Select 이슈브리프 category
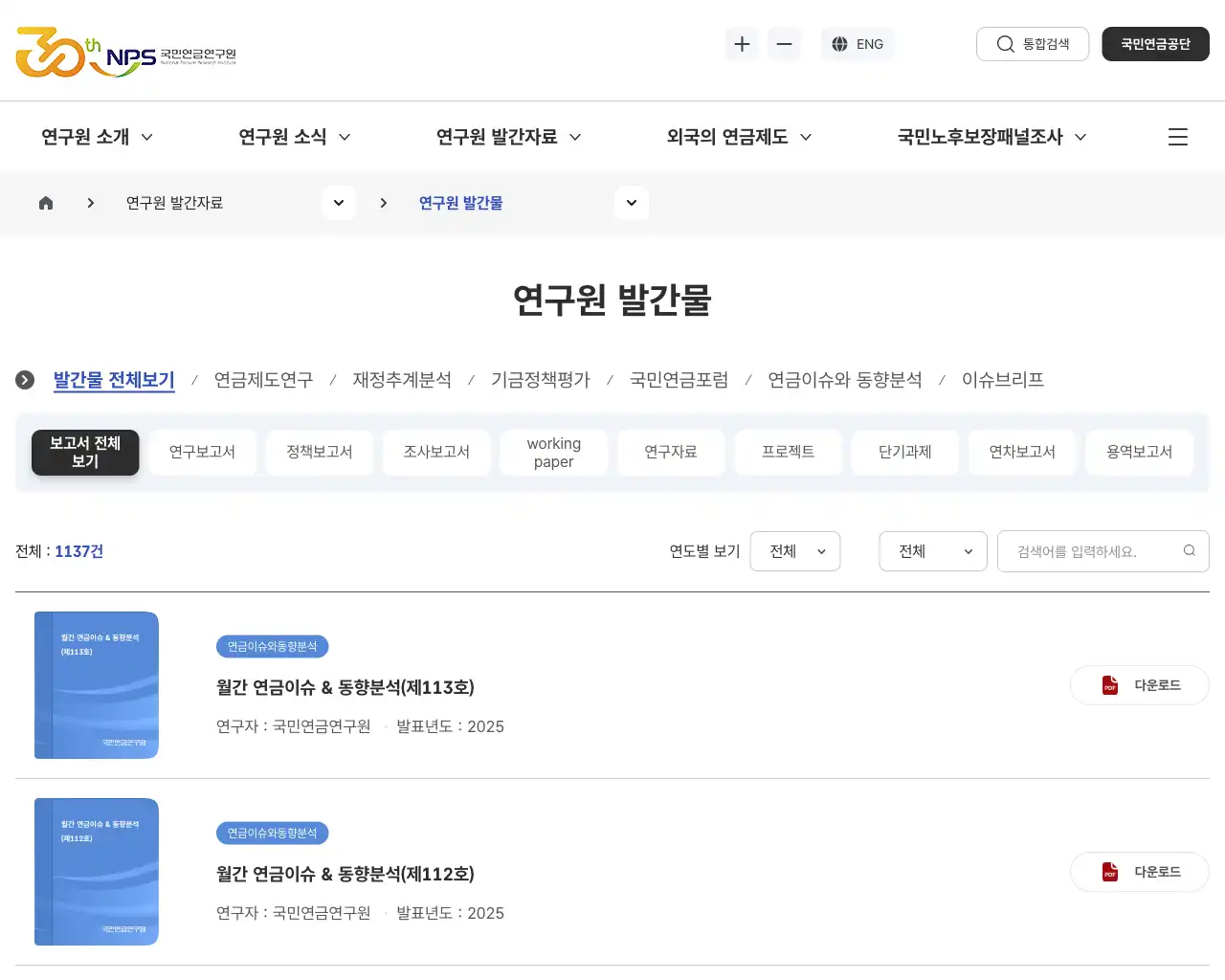 coord(1003,380)
